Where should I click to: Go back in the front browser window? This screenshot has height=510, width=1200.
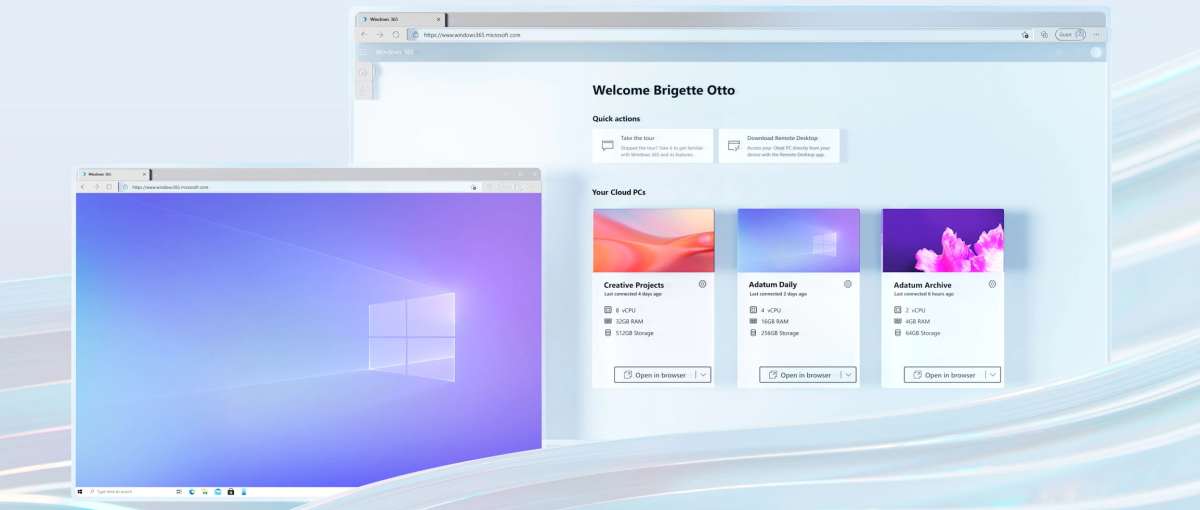click(82, 187)
